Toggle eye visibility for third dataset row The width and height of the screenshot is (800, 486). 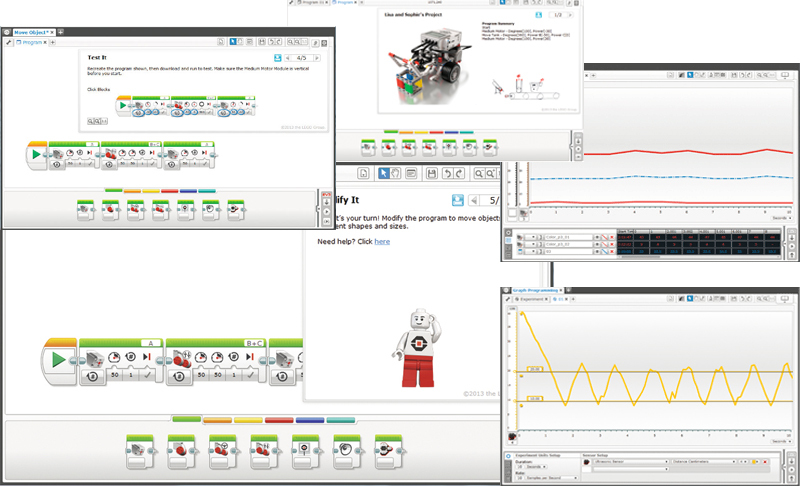coord(596,251)
